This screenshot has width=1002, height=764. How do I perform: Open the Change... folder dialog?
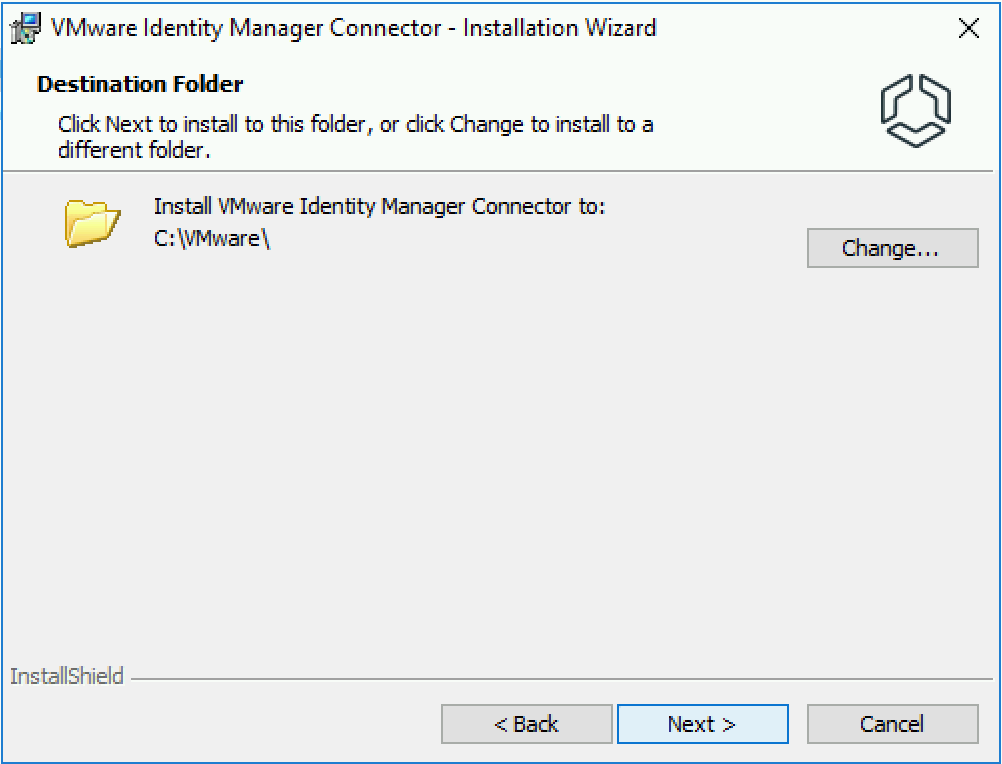892,248
